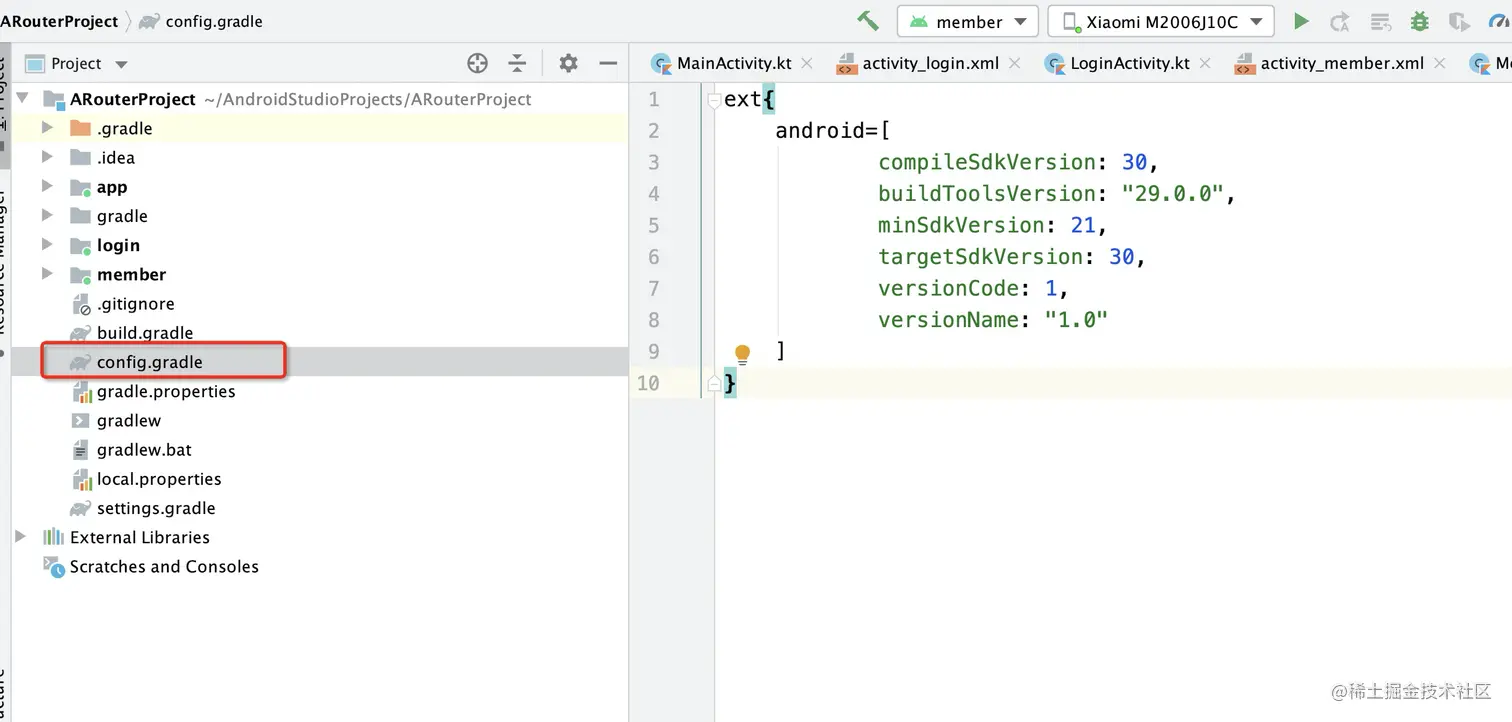Image resolution: width=1512 pixels, height=722 pixels.
Task: Close the activity_login.xml tab
Action: tap(1015, 63)
